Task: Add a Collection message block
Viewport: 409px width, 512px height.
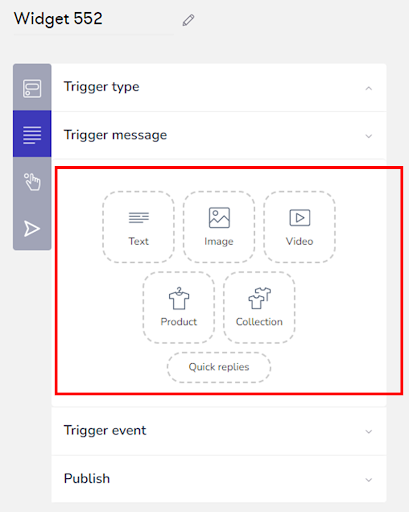Action: pos(259,307)
